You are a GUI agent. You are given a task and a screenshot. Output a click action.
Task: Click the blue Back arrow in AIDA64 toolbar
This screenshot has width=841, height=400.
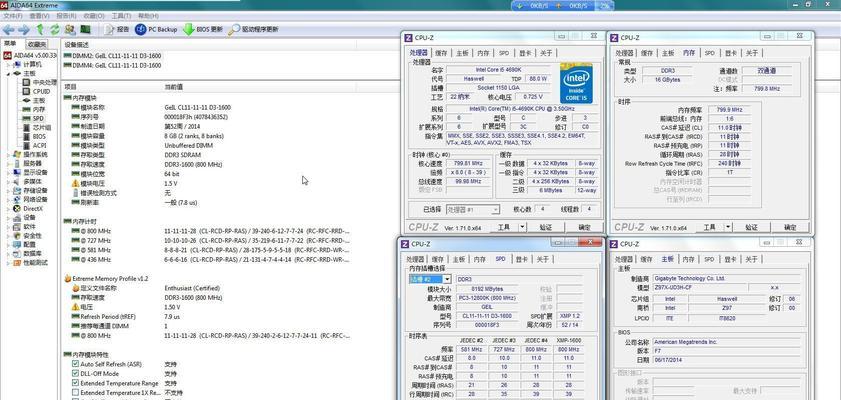point(9,29)
